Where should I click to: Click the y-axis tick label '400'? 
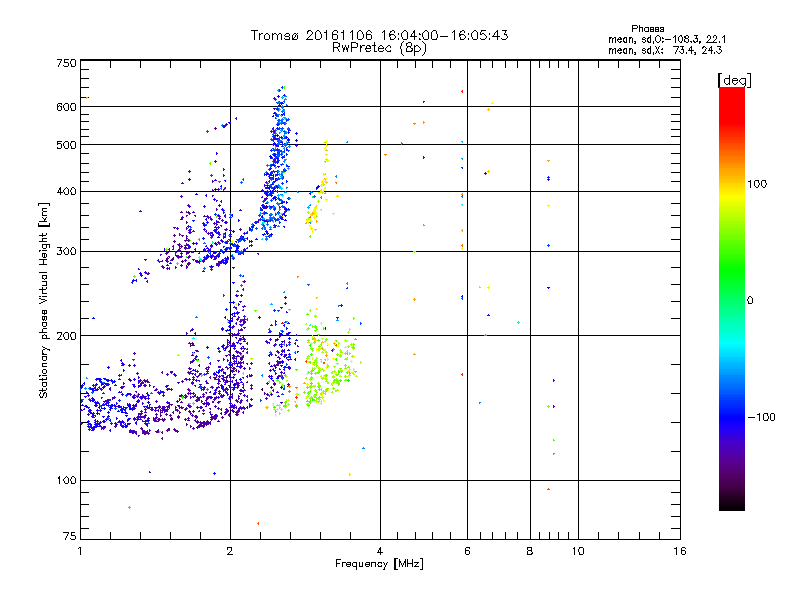click(x=66, y=192)
